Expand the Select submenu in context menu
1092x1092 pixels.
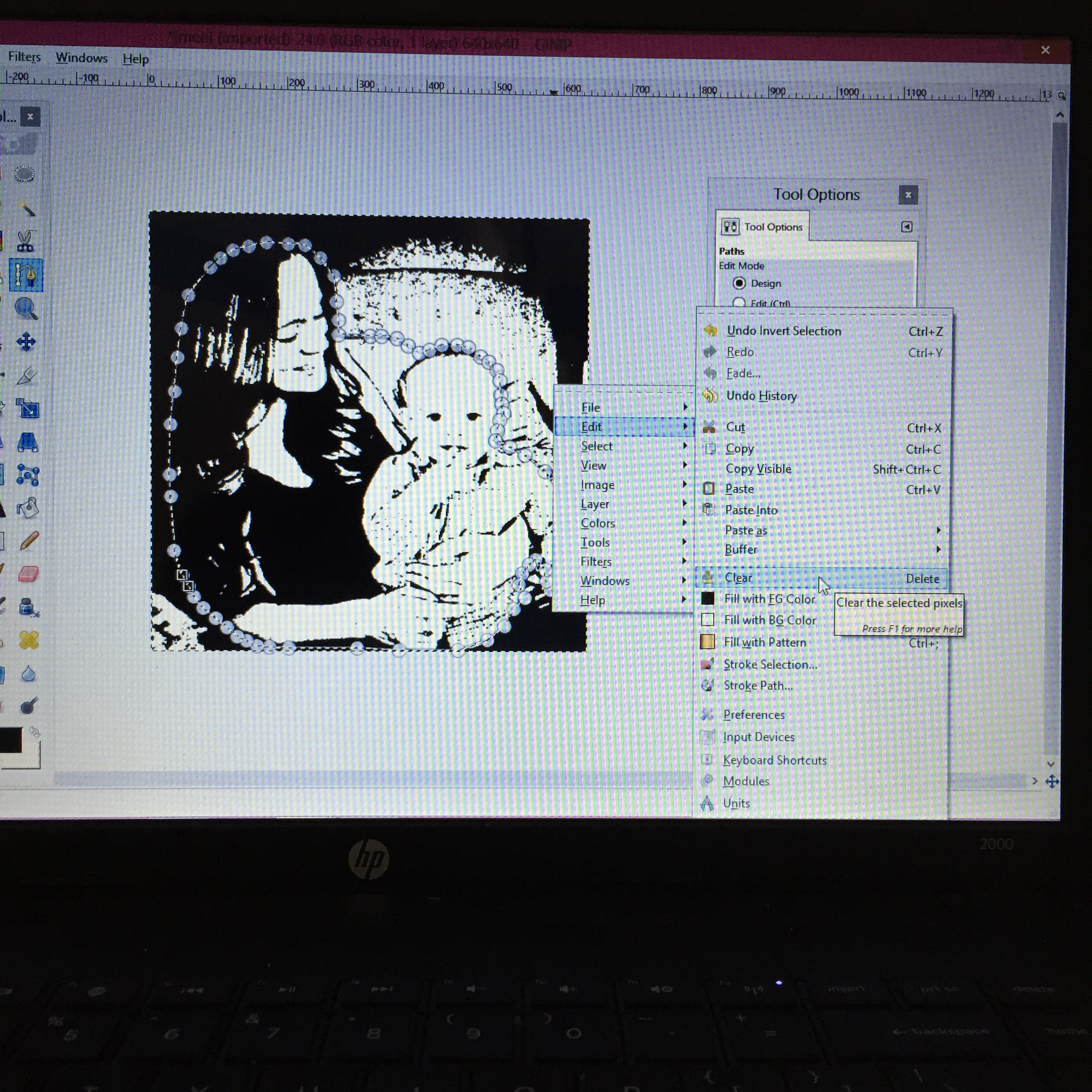pyautogui.click(x=624, y=446)
